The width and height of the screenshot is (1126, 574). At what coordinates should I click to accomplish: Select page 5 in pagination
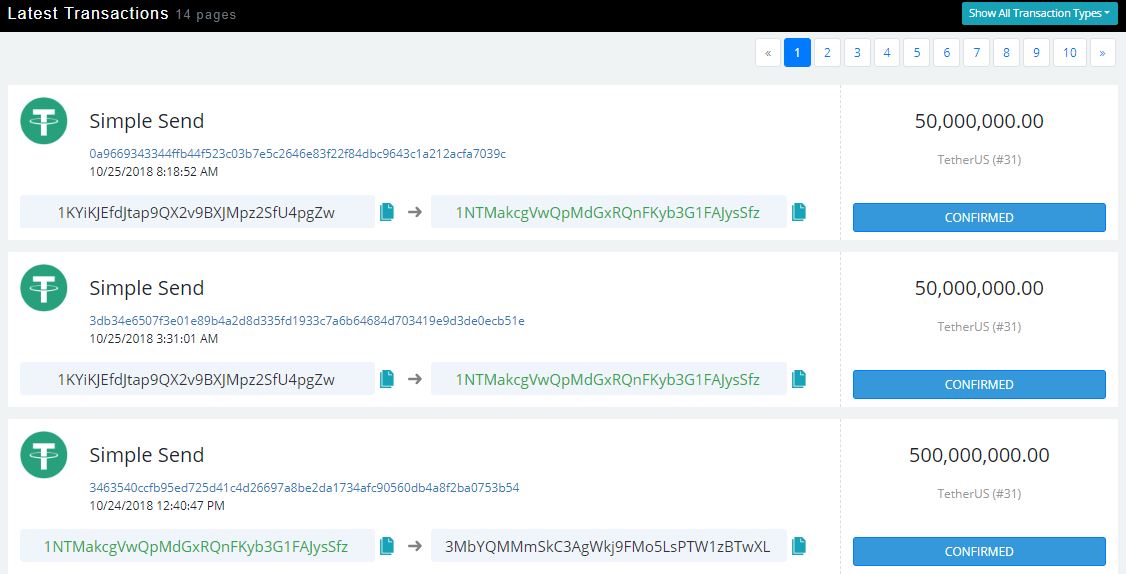917,53
